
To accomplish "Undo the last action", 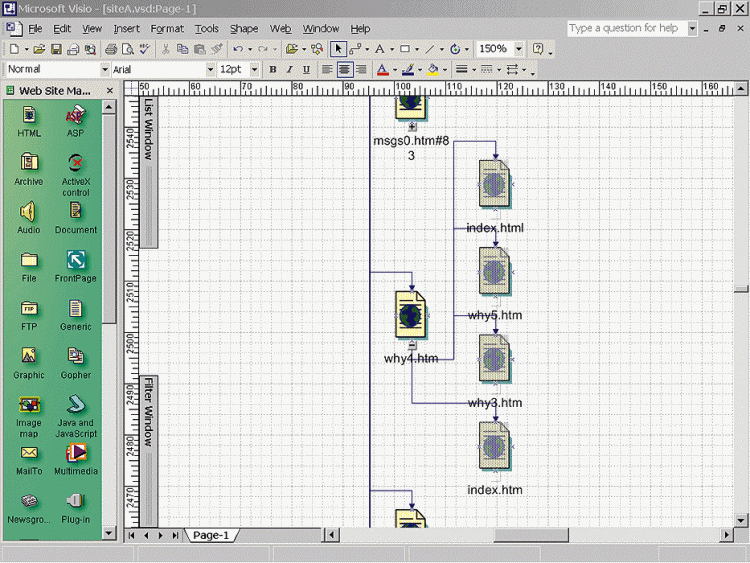I will coord(238,49).
